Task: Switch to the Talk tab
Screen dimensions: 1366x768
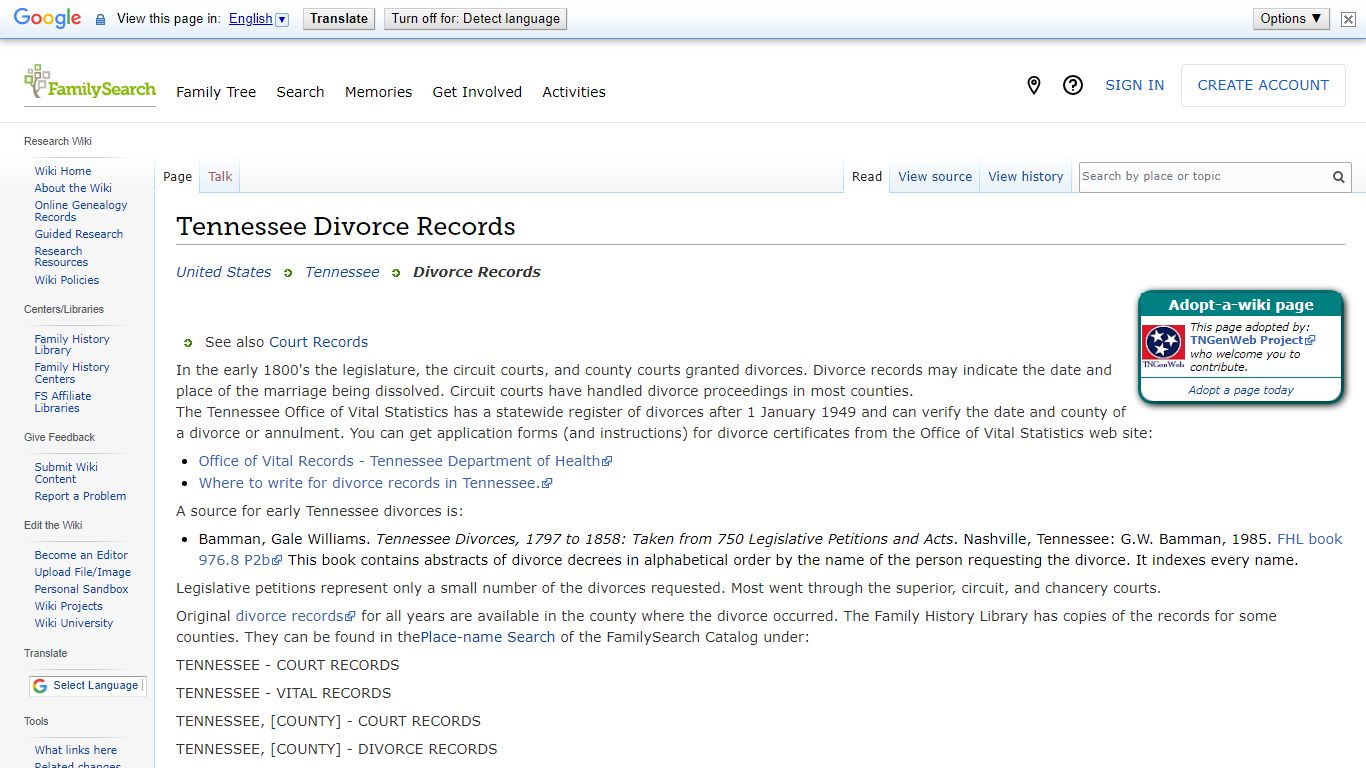Action: pyautogui.click(x=220, y=177)
